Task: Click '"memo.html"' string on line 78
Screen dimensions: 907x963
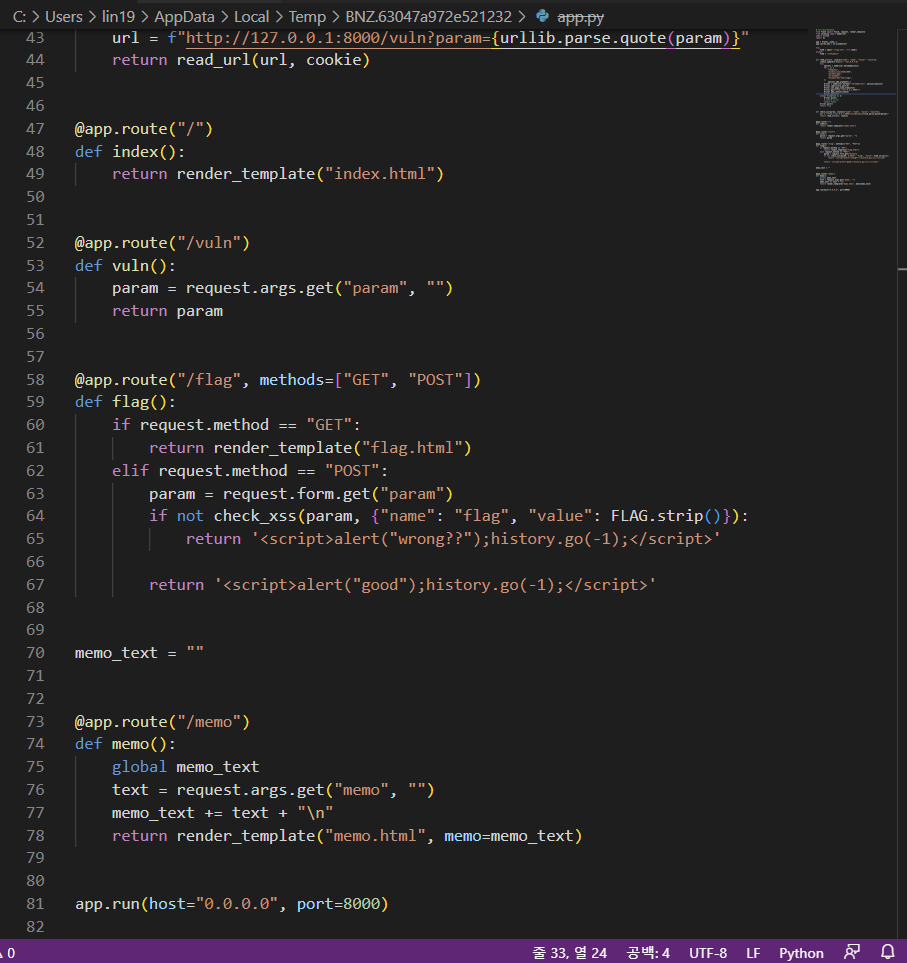Action: tap(375, 836)
